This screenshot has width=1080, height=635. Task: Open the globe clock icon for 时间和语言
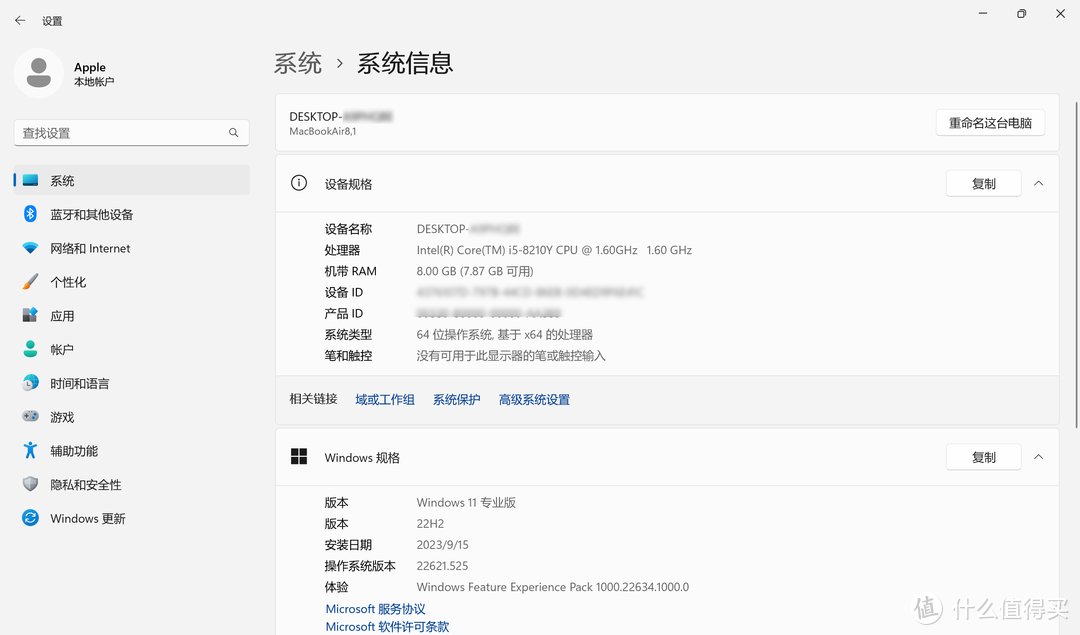pyautogui.click(x=30, y=383)
